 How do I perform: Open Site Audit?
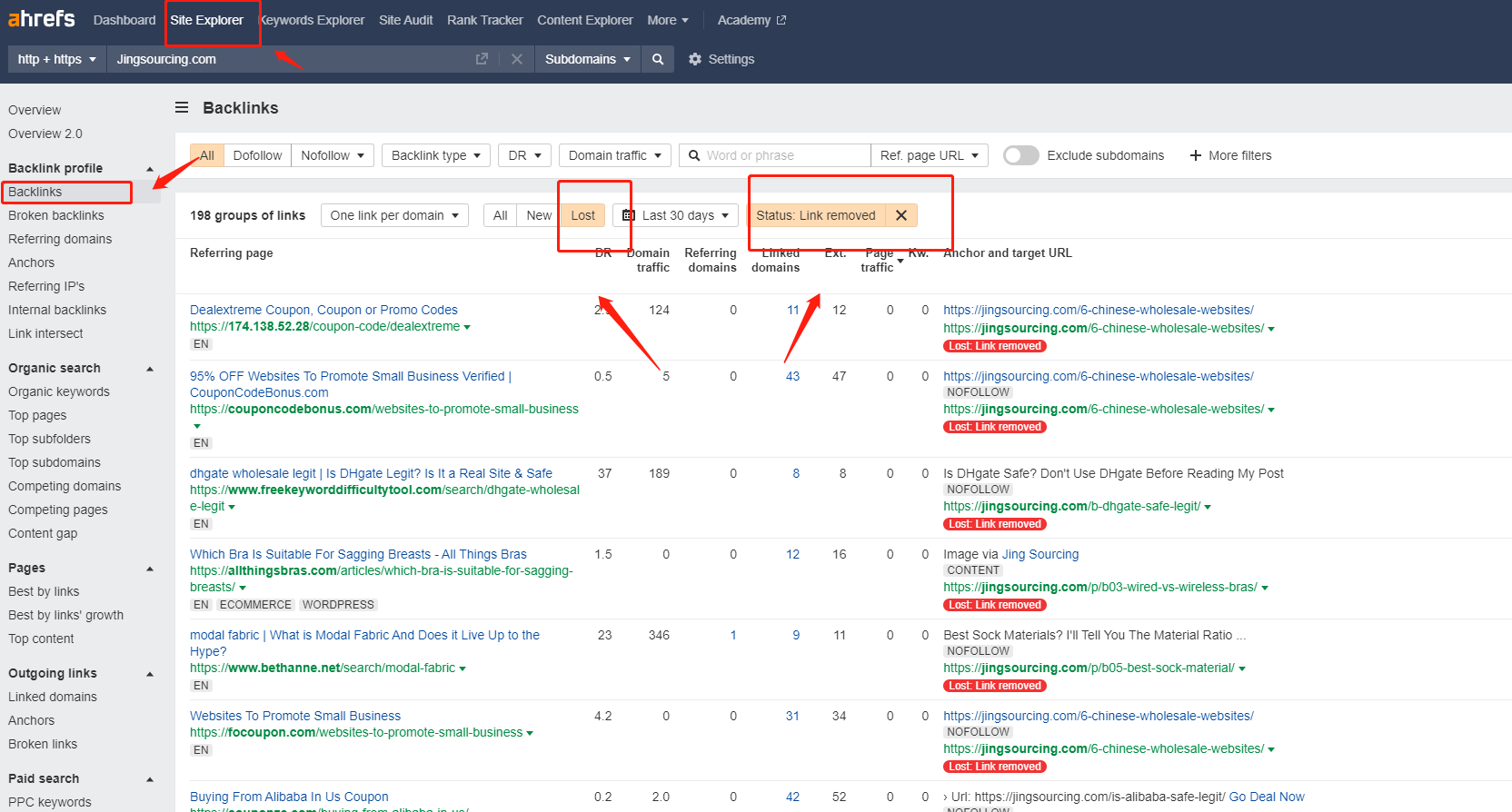pyautogui.click(x=405, y=20)
